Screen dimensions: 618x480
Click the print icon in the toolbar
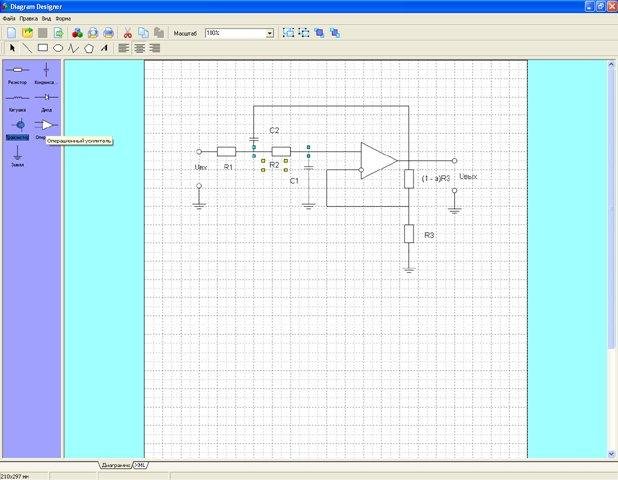click(108, 33)
